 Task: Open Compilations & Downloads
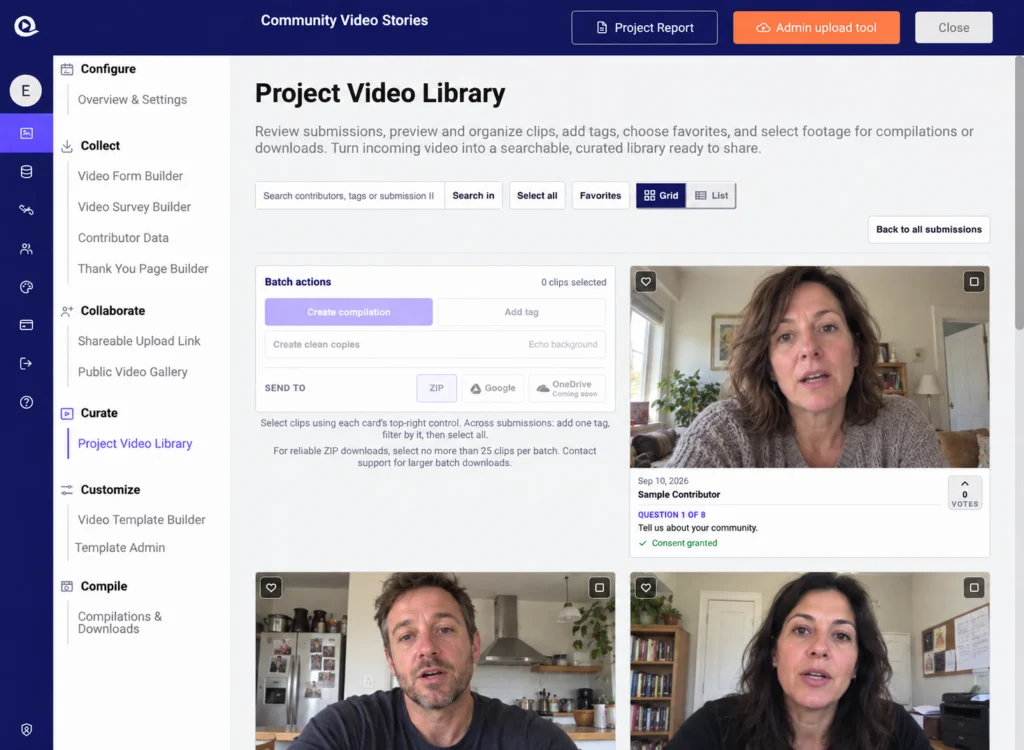click(120, 623)
